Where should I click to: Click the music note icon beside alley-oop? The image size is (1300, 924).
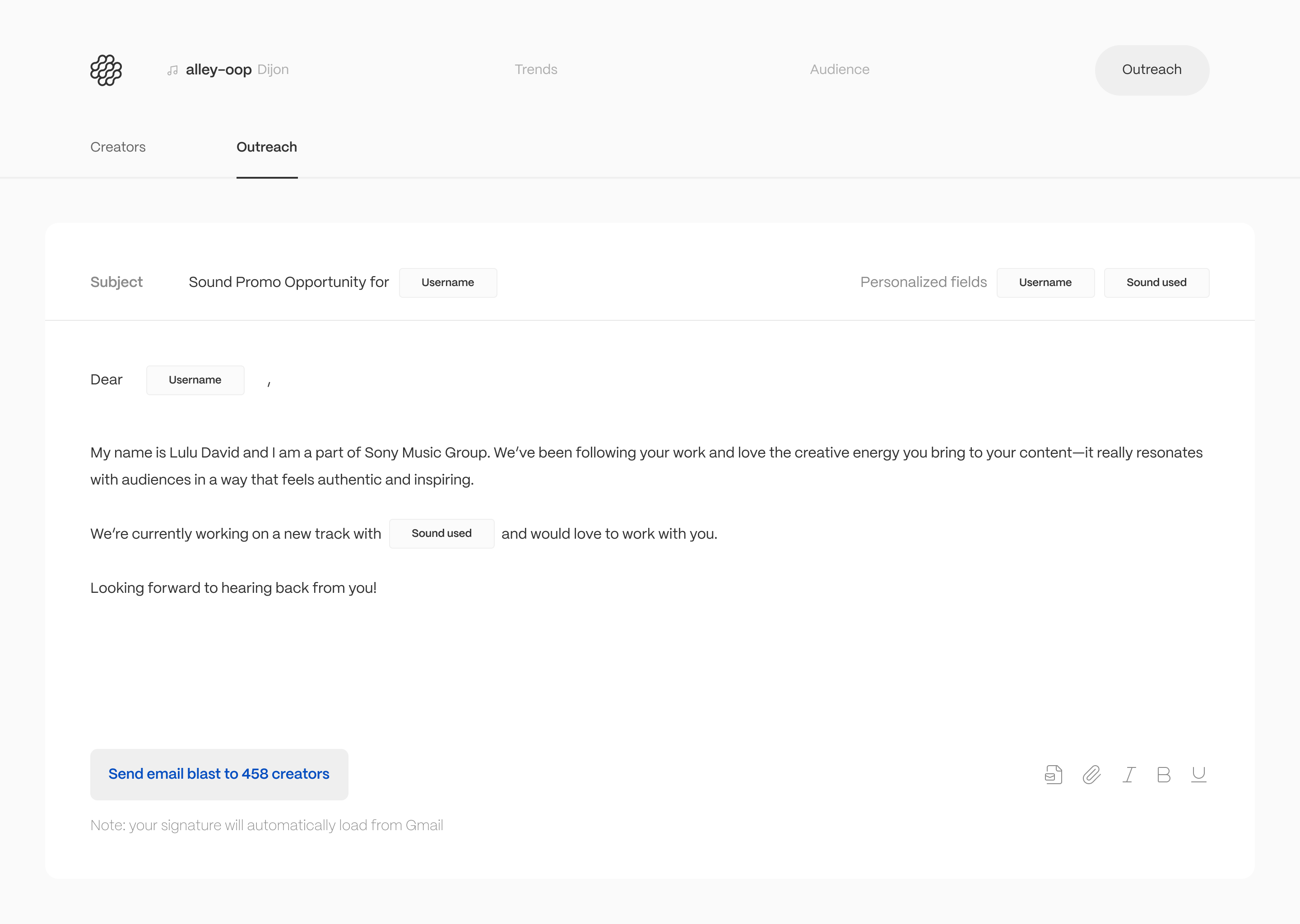click(172, 70)
